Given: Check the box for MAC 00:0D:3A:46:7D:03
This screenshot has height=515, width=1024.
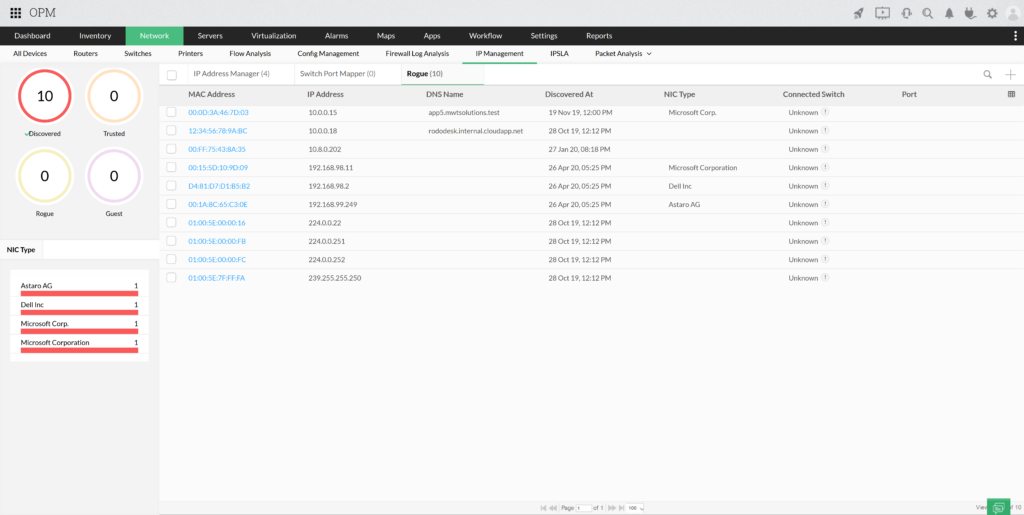Looking at the screenshot, I should [171, 113].
